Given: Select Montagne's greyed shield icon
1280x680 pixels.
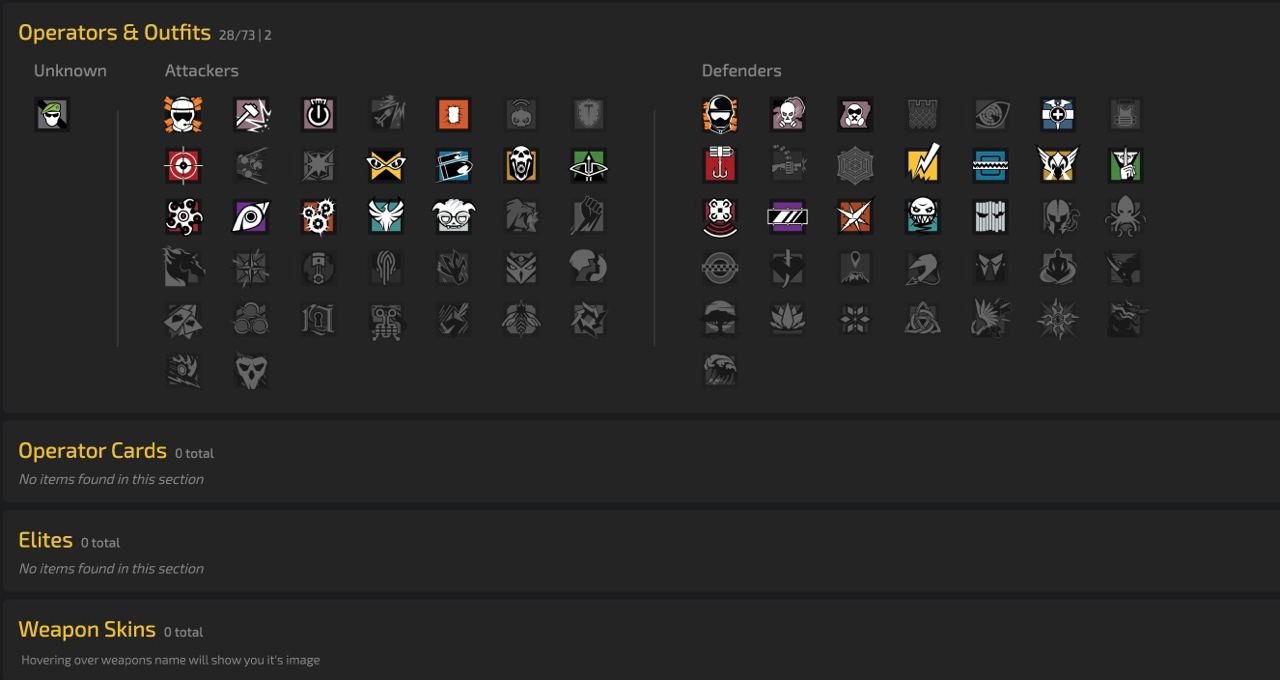Looking at the screenshot, I should coord(588,115).
